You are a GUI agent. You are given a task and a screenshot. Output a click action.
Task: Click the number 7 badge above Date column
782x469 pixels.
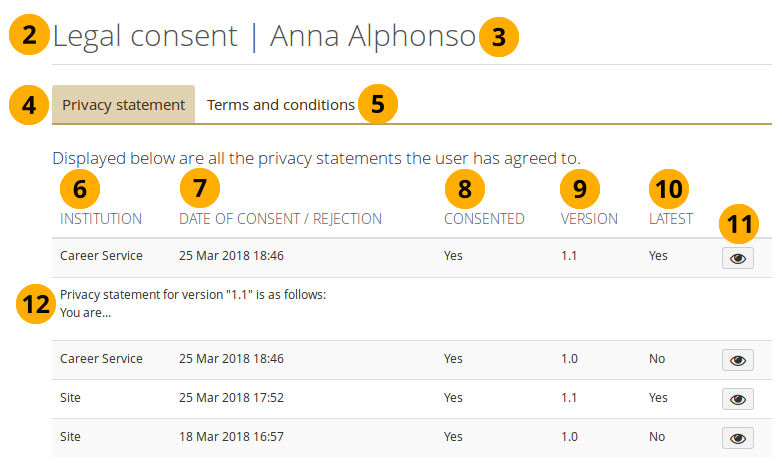click(199, 187)
